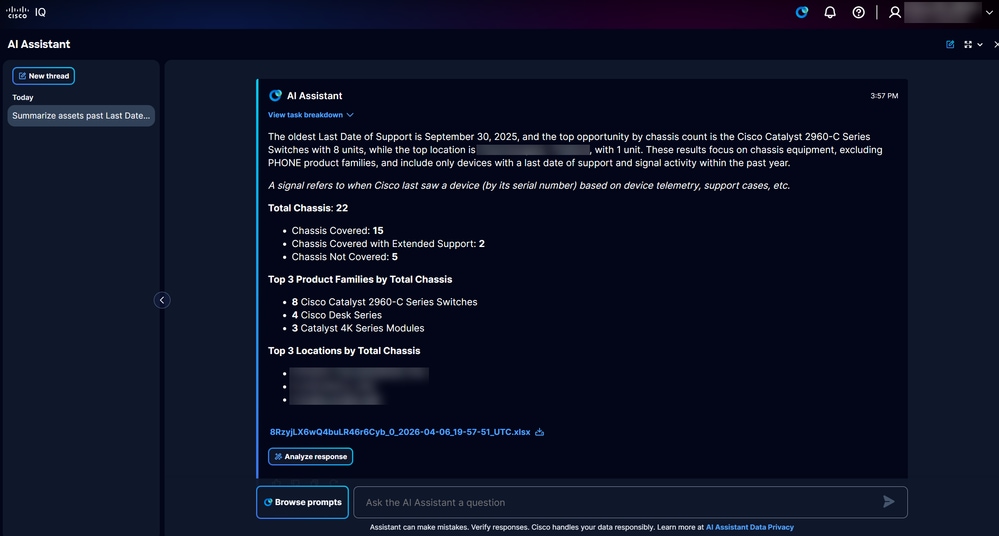Screen dimensions: 999x536
Task: Open the 'Summarize assets past Last Date...' thread
Action: click(81, 115)
